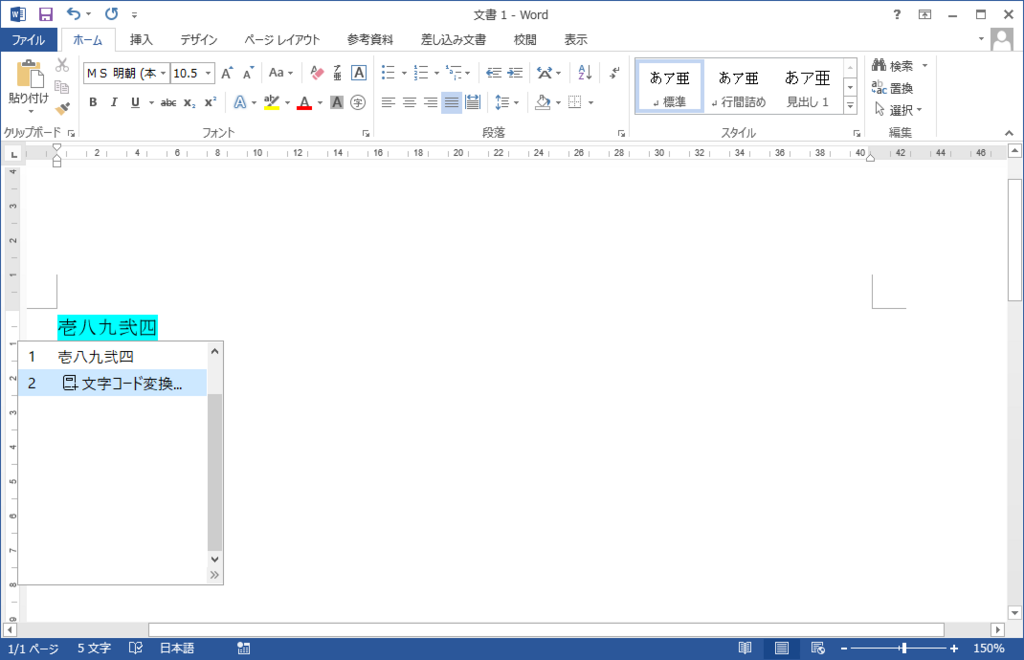Decrease font size with the shrink font icon
The height and width of the screenshot is (660, 1024).
248,73
